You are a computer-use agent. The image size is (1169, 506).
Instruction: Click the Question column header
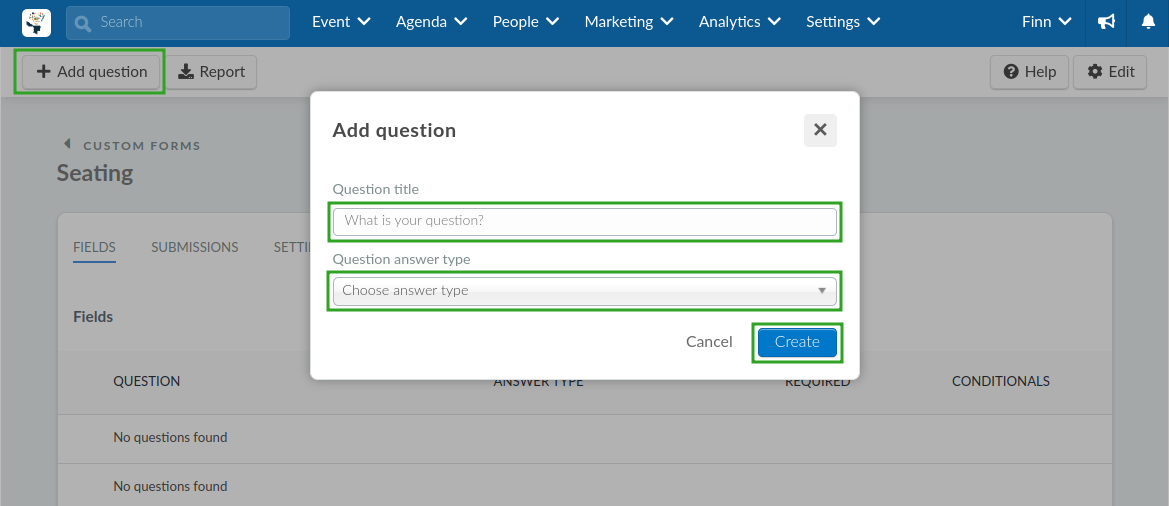coord(147,382)
